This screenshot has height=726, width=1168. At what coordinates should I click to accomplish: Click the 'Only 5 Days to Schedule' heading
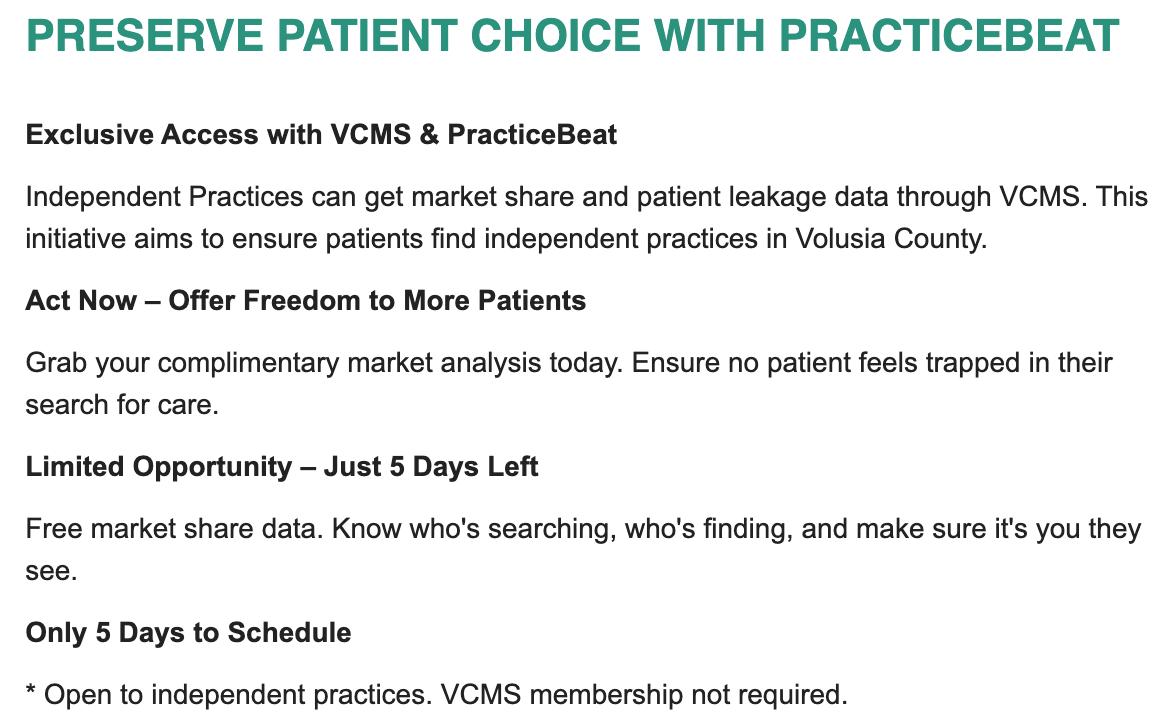pos(188,632)
